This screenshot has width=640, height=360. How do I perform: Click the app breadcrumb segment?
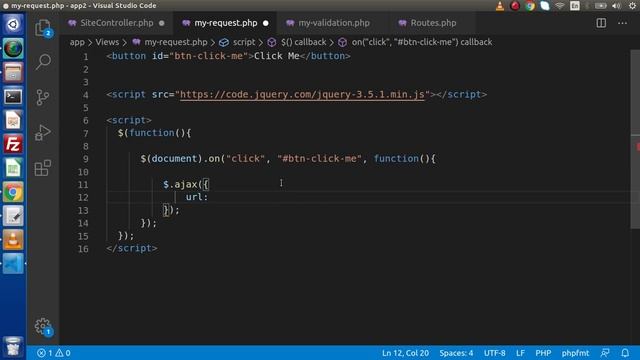[x=77, y=42]
